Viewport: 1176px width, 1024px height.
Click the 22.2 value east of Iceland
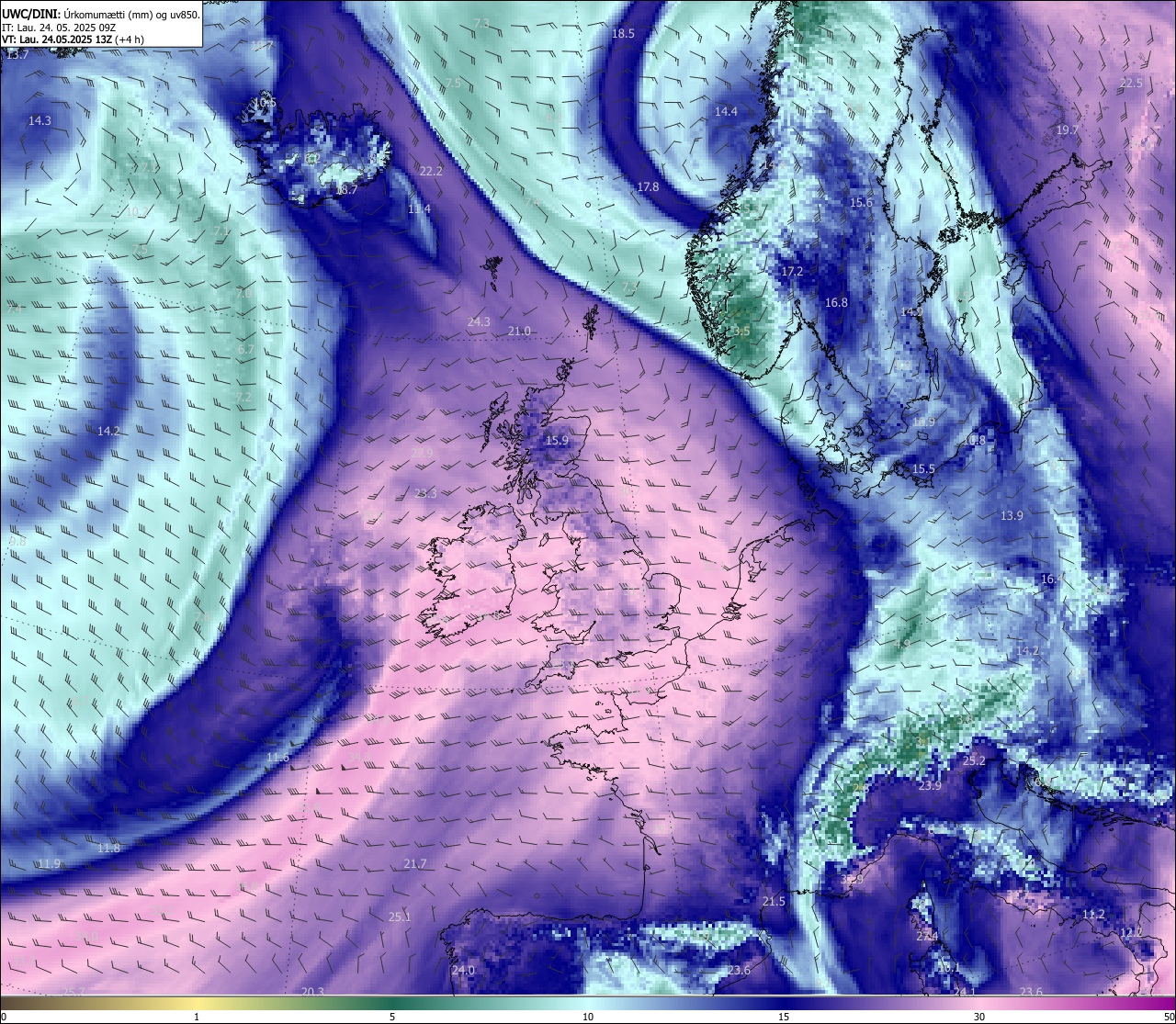[x=431, y=171]
